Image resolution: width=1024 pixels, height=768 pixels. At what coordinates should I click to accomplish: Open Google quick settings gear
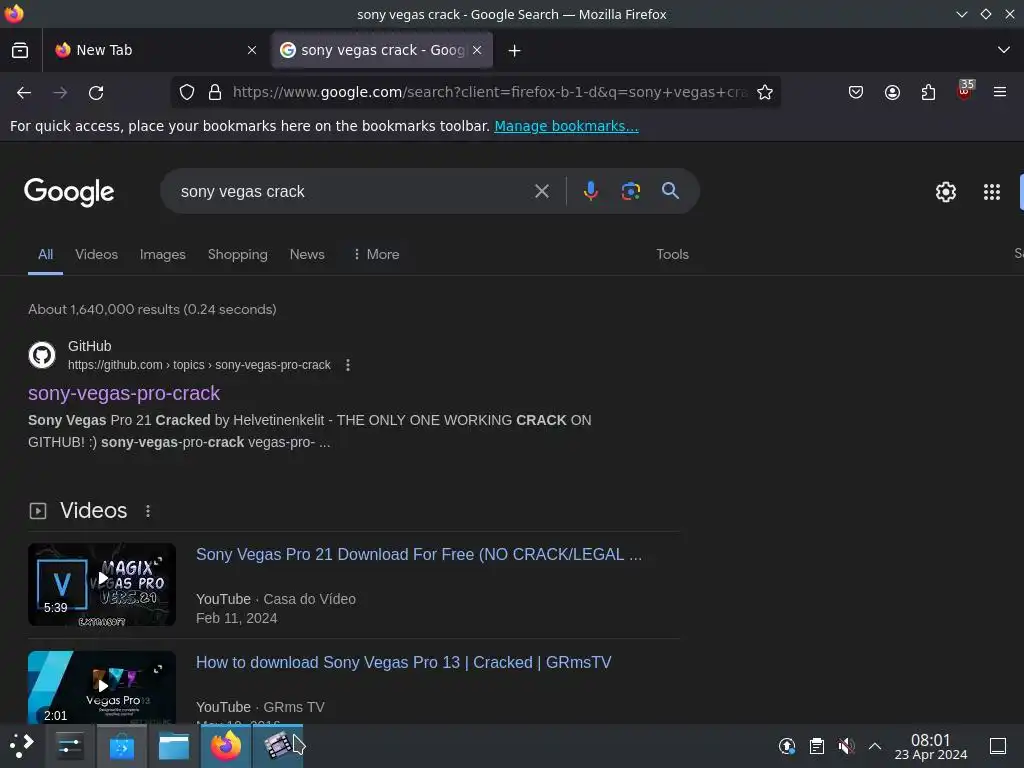[x=946, y=192]
